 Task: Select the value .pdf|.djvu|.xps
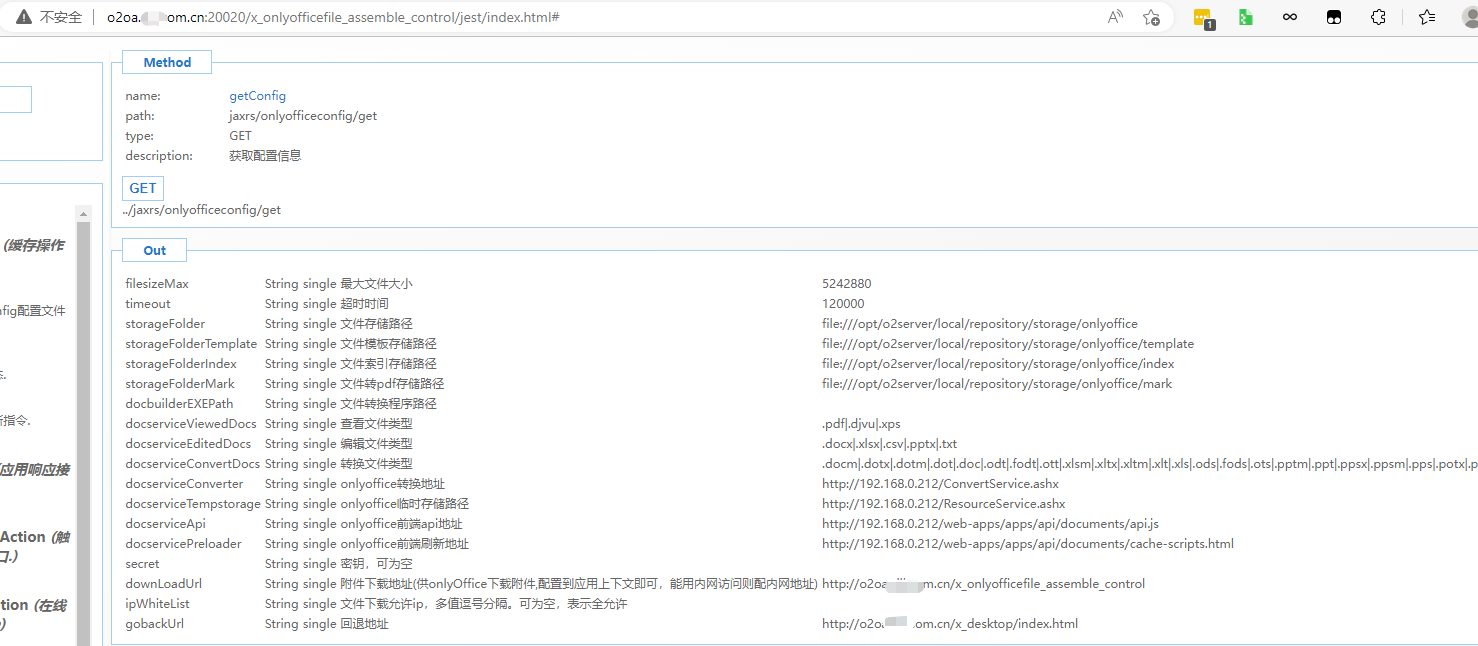coord(861,424)
